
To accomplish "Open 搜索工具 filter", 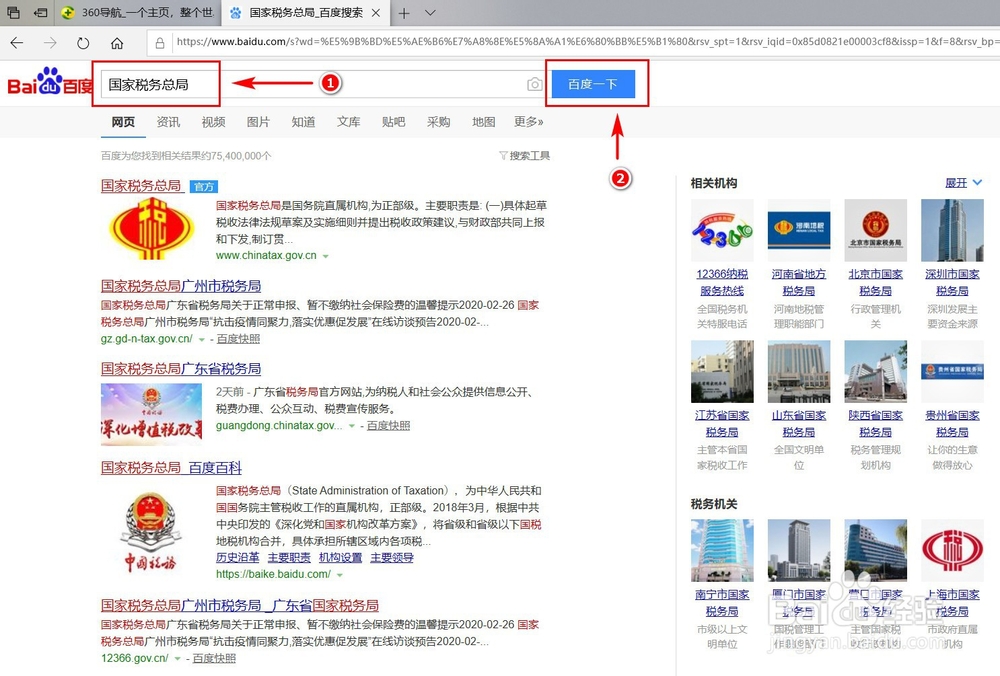I will click(524, 156).
